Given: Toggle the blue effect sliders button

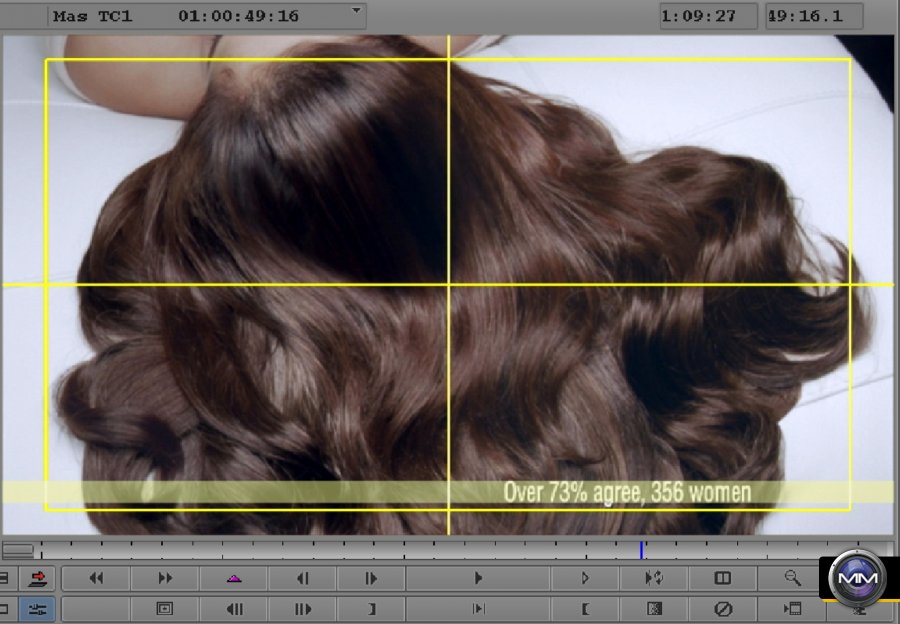Looking at the screenshot, I should coord(37,609).
